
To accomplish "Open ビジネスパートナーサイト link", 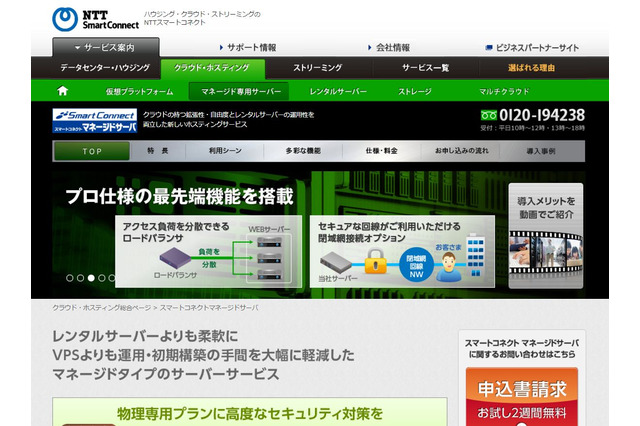I will pyautogui.click(x=532, y=48).
